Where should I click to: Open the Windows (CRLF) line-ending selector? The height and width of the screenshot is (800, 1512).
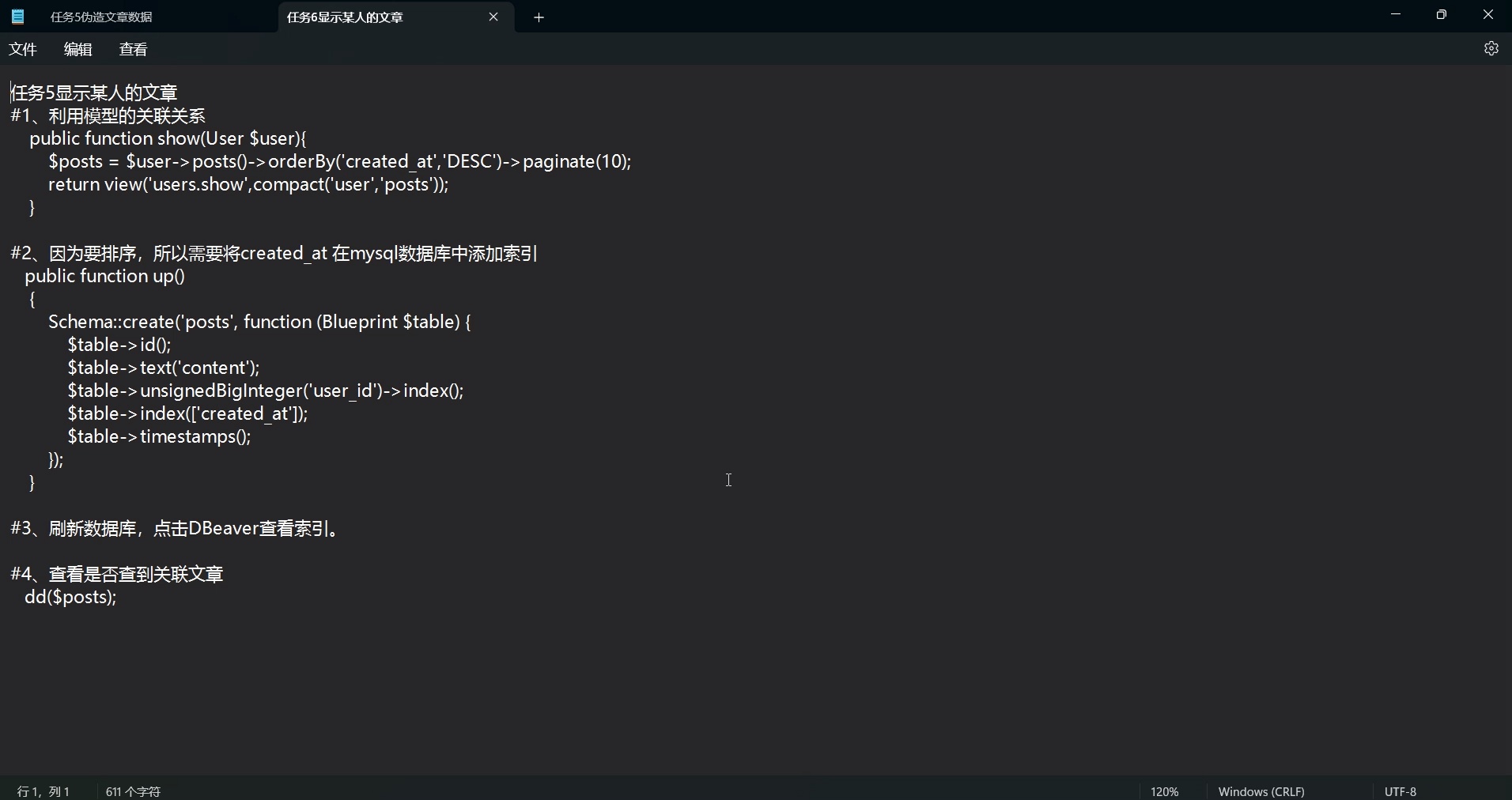(1261, 791)
